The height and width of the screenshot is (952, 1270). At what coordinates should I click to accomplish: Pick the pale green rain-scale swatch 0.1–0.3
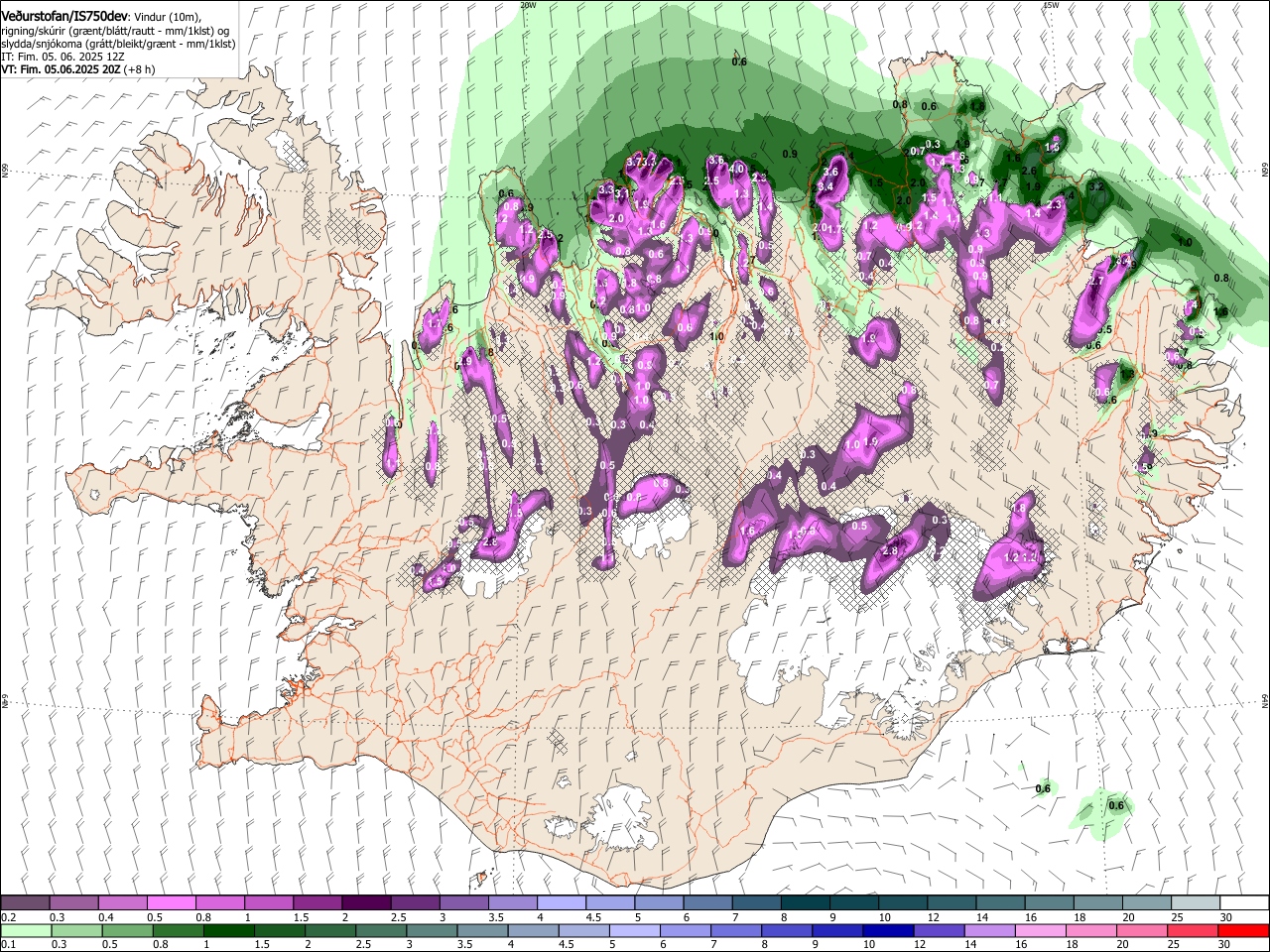(x=25, y=930)
